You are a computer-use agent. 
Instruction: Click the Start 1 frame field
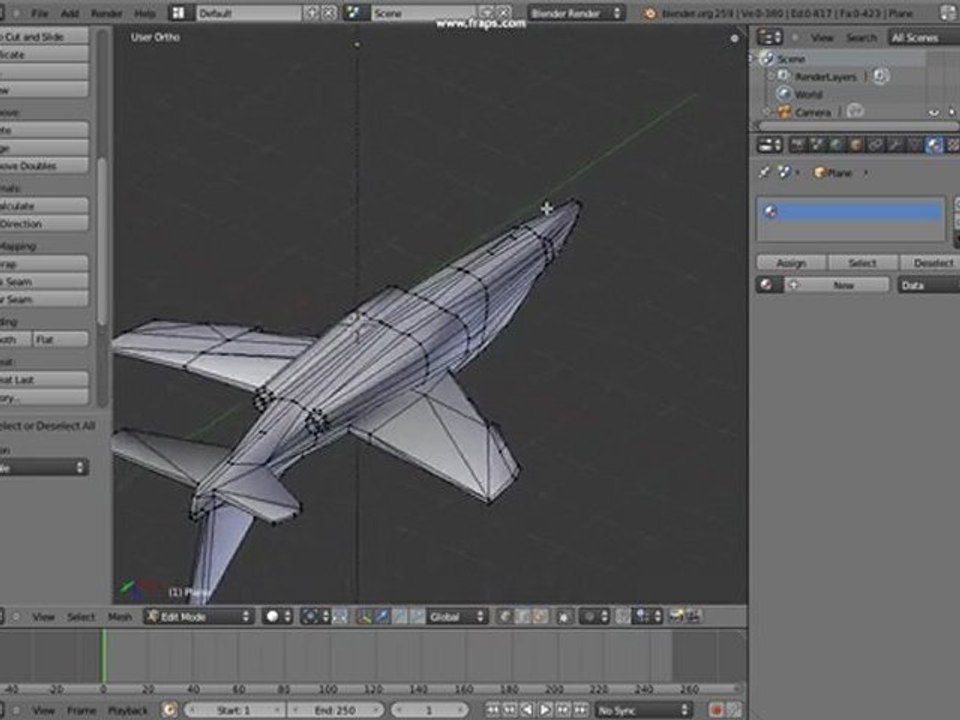[233, 710]
